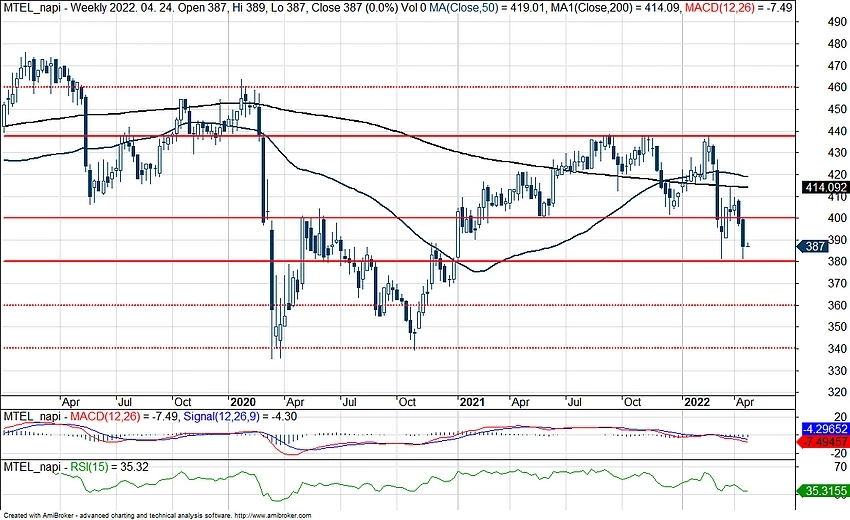The image size is (850, 520).
Task: Select the 2021 year label on time axis
Action: point(472,400)
